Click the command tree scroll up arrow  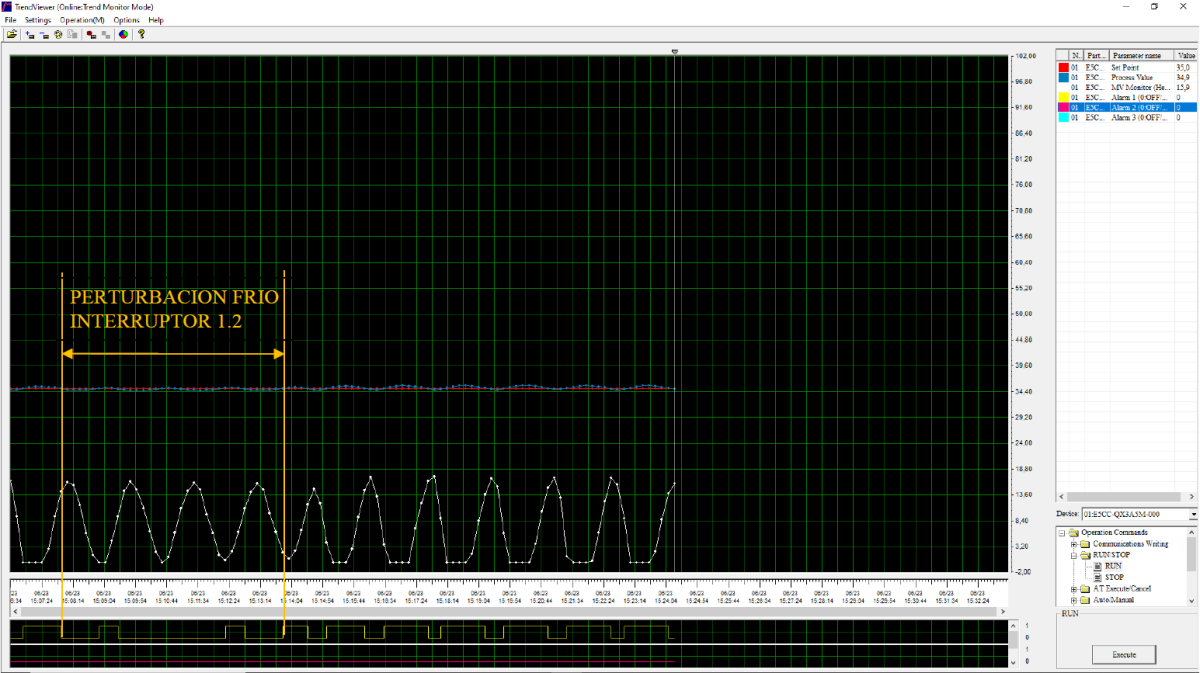coord(1192,533)
